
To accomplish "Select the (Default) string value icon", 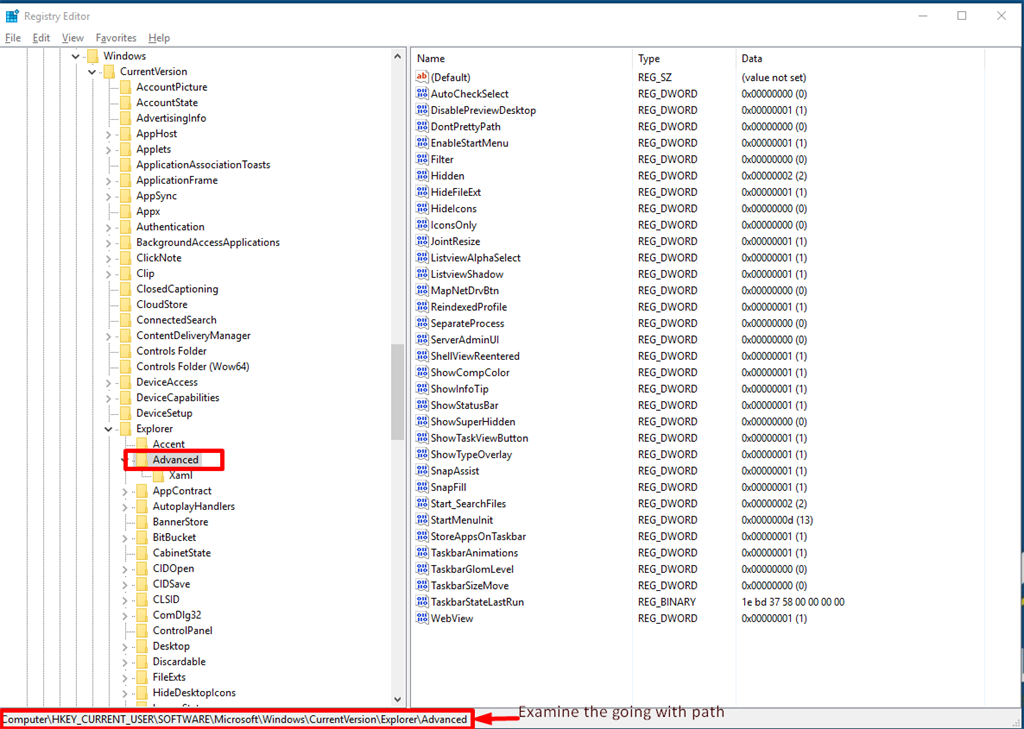I will point(422,77).
